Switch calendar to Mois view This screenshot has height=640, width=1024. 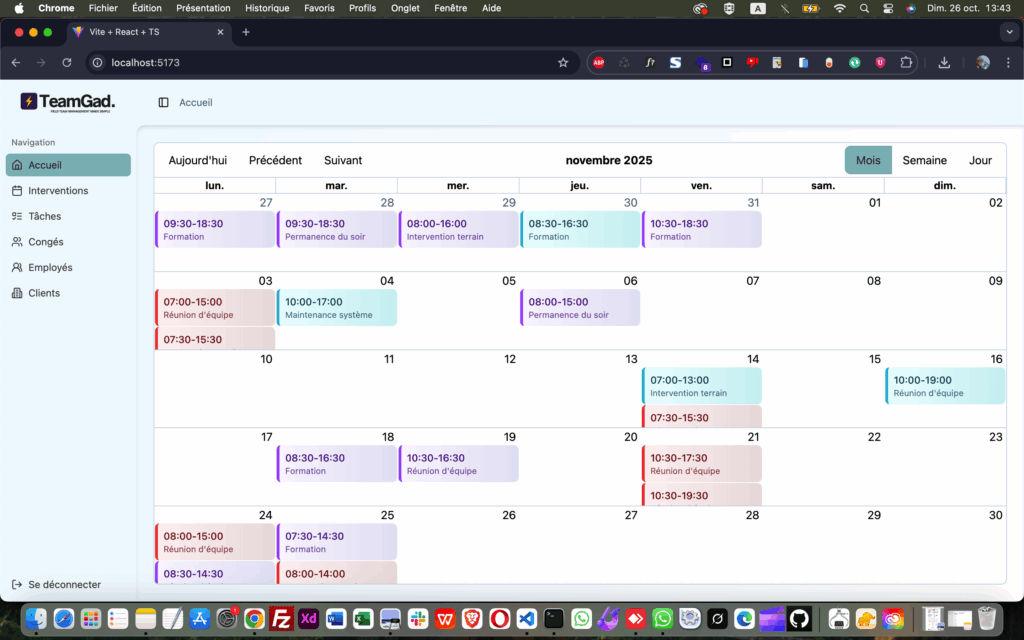click(x=868, y=160)
